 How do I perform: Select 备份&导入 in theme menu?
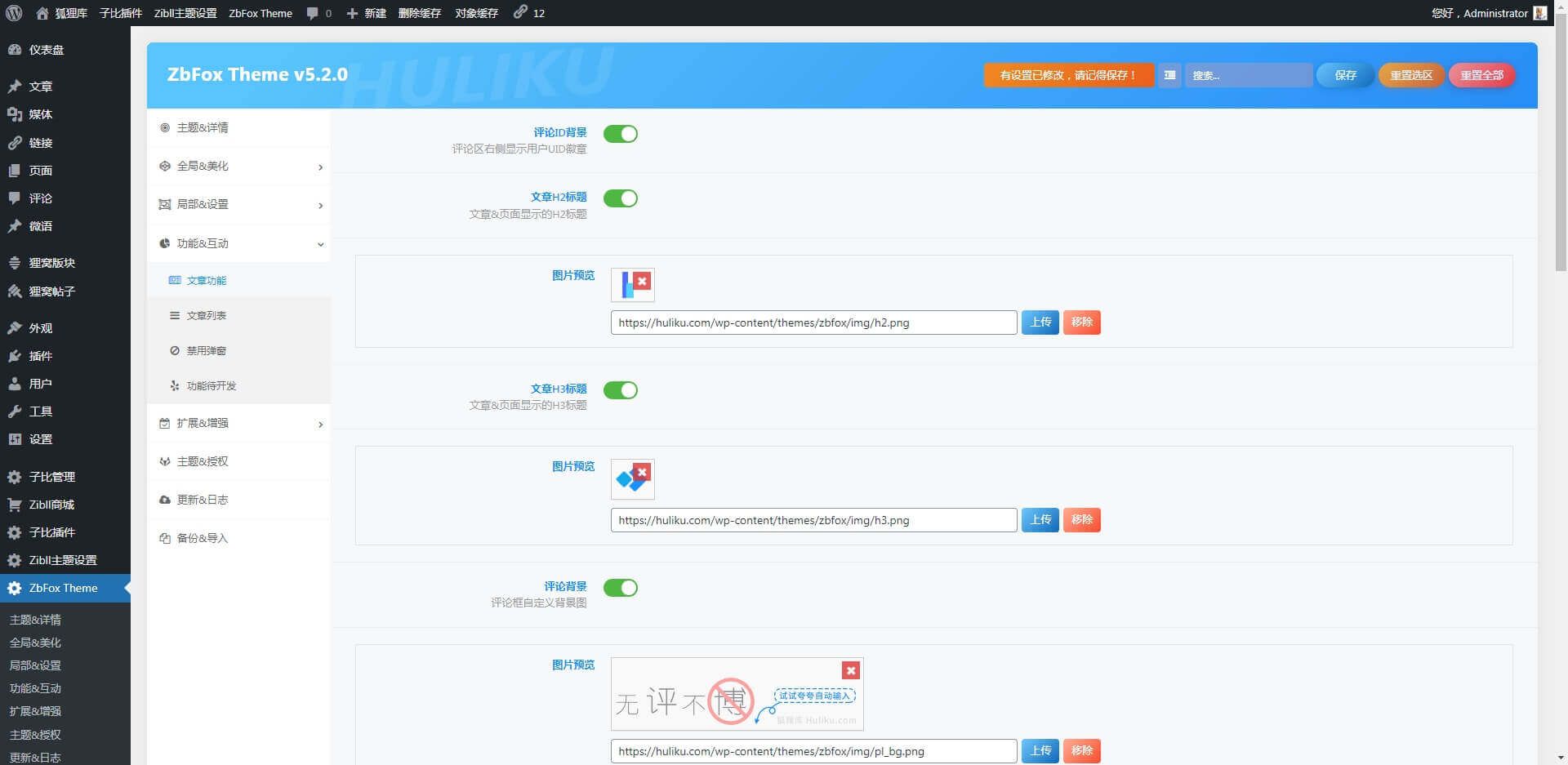coord(202,539)
